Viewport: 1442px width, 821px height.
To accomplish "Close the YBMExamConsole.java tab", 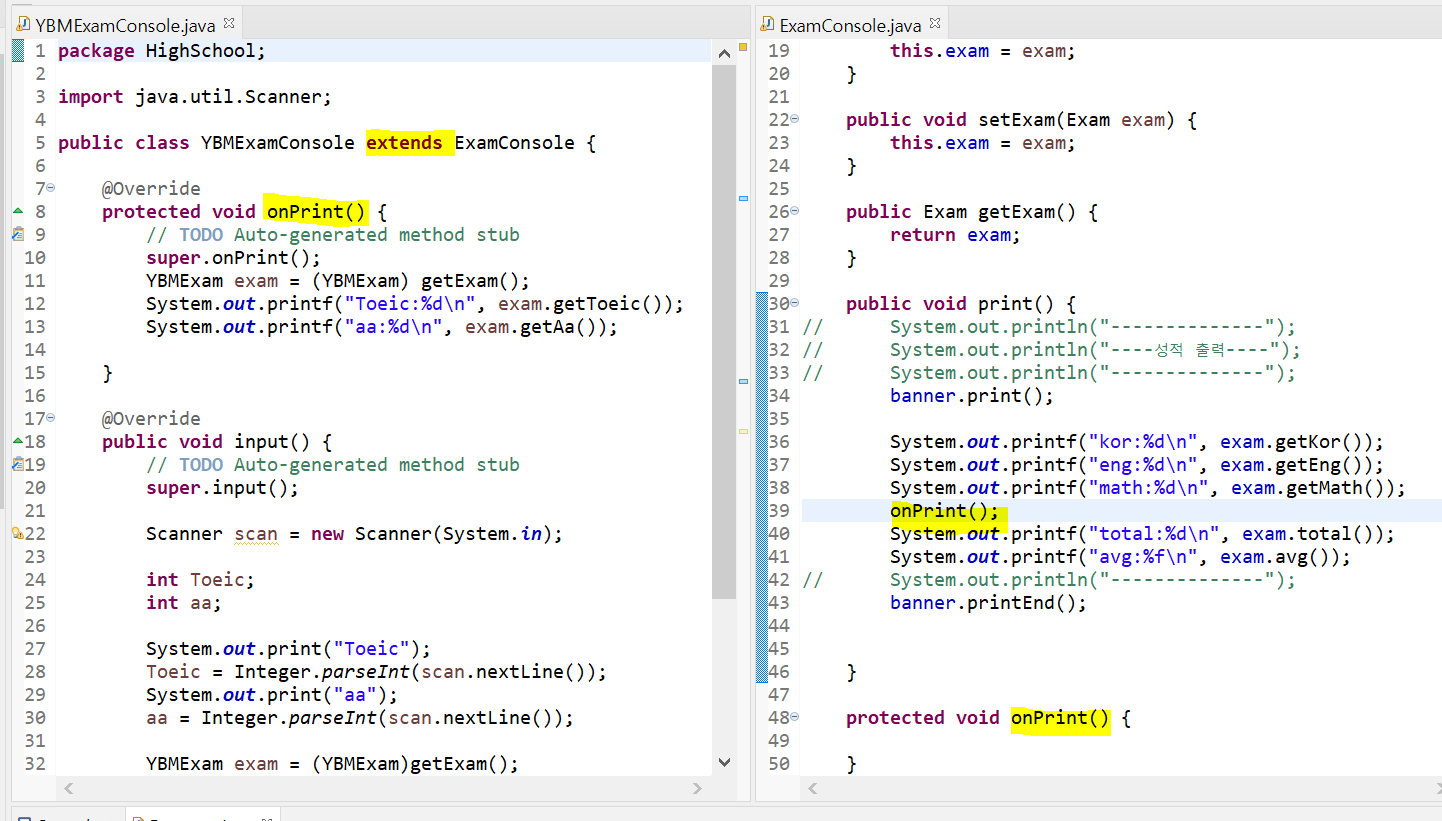I will click(229, 22).
